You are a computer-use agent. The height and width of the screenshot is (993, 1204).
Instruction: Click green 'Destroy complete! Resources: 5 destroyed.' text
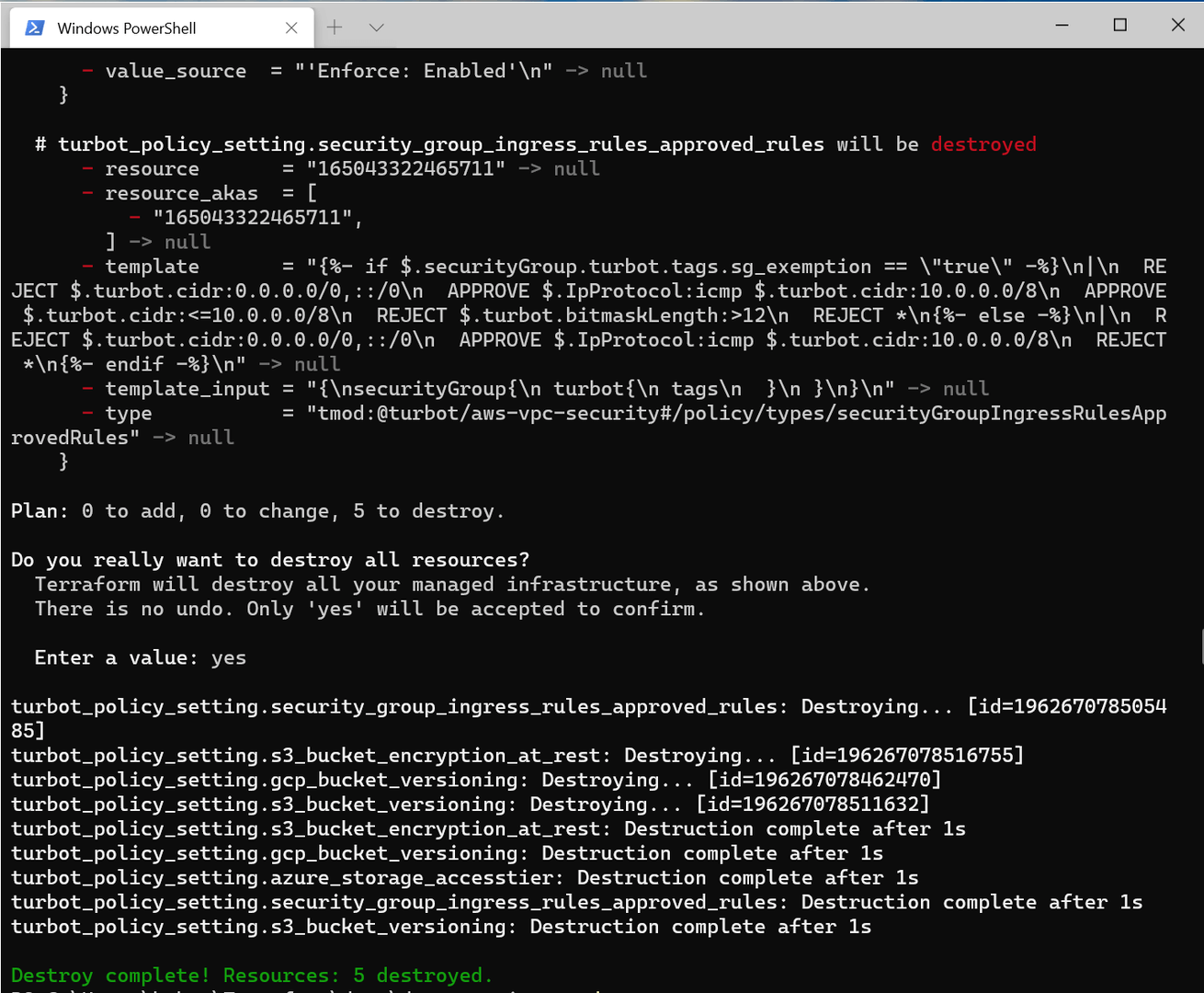click(x=252, y=976)
